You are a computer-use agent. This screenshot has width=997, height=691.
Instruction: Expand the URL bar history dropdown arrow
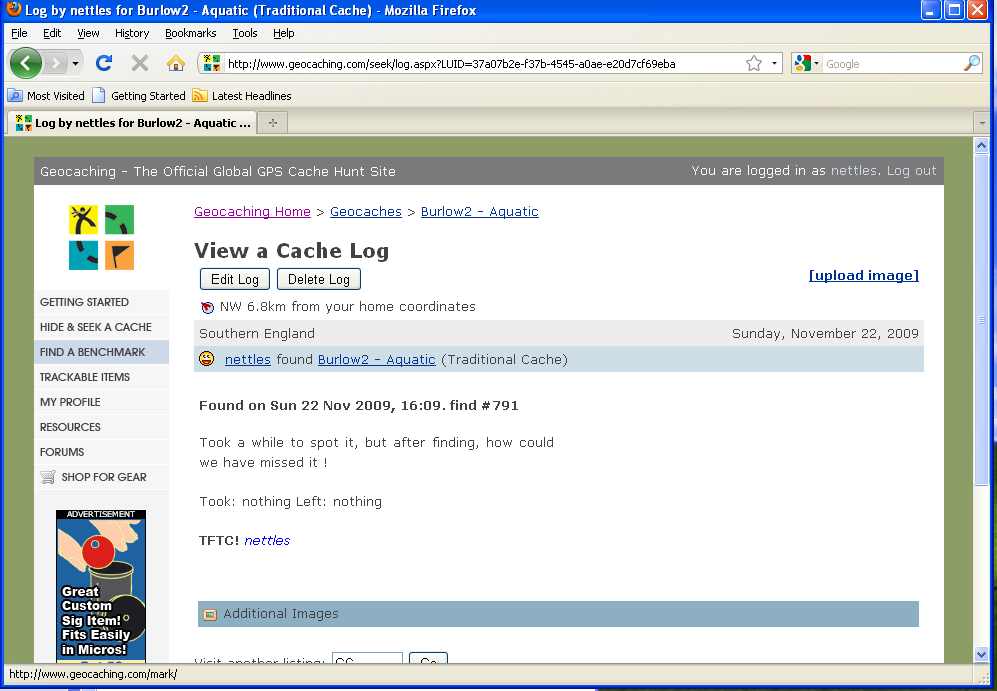[775, 64]
